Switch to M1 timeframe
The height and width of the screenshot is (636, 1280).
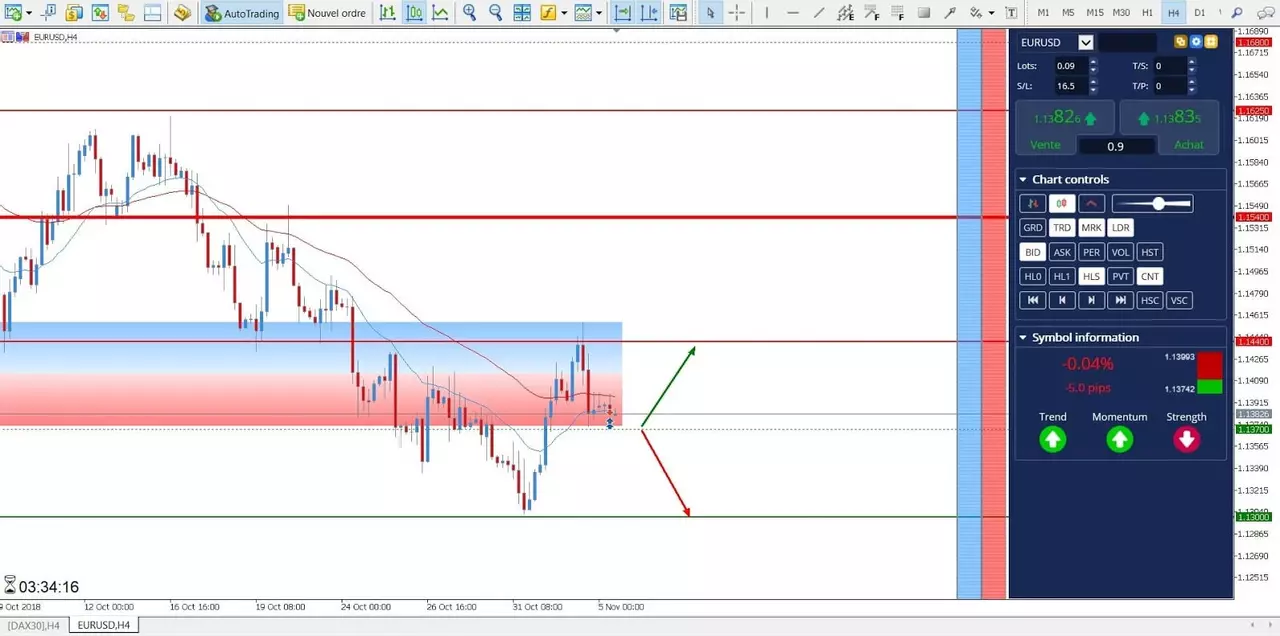1043,13
